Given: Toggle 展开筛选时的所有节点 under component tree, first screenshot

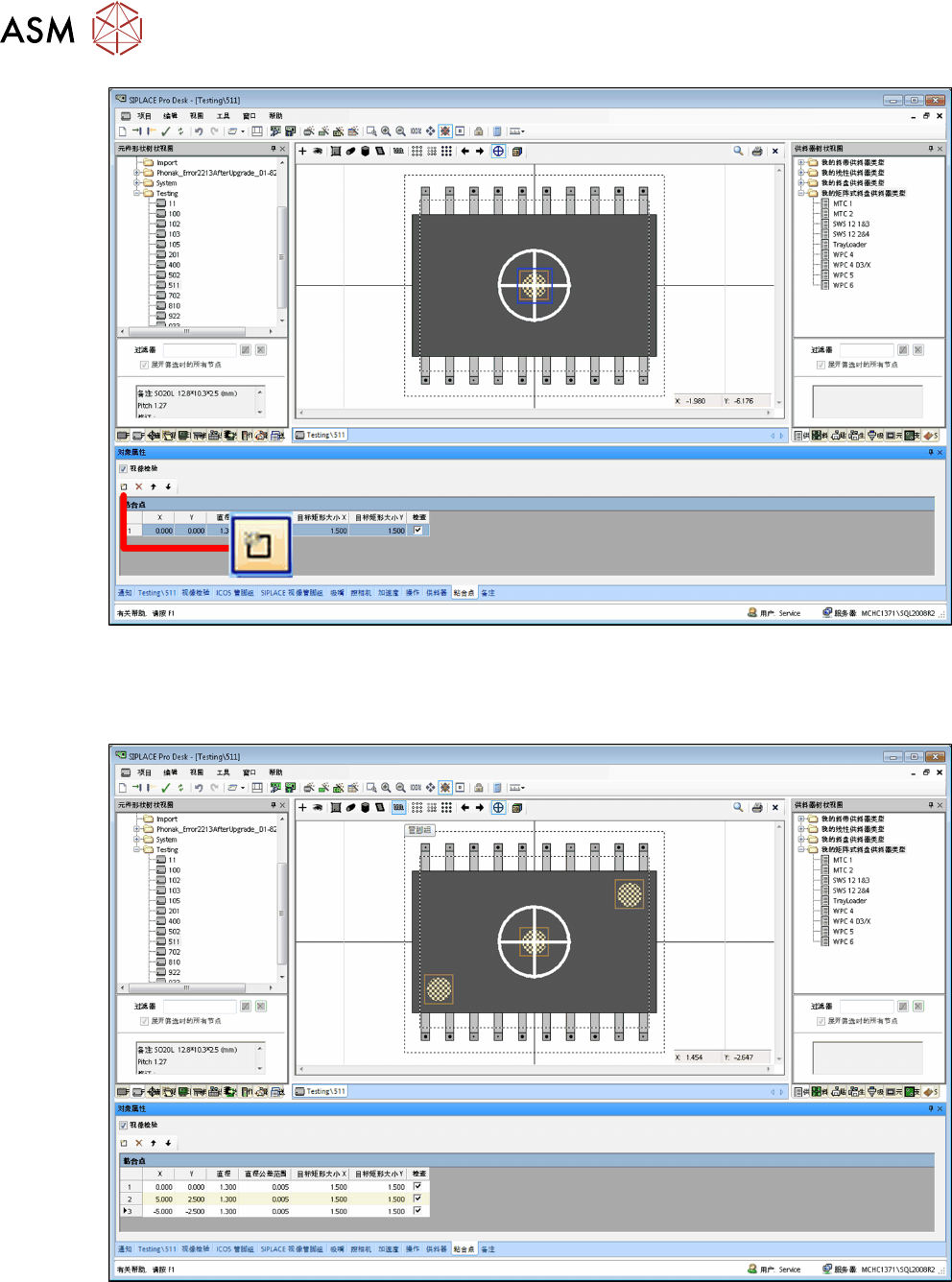Looking at the screenshot, I should pyautogui.click(x=144, y=365).
